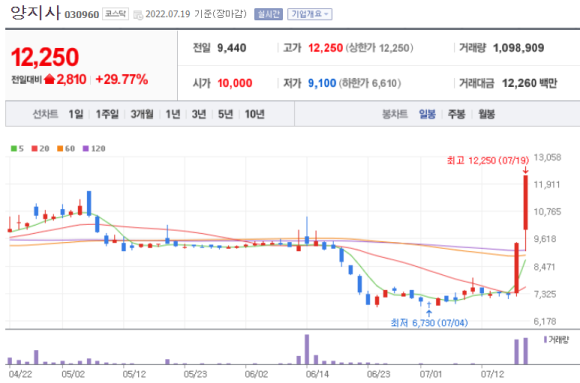Select the 3개월 line chart tab
The height and width of the screenshot is (383, 580).
(x=142, y=114)
